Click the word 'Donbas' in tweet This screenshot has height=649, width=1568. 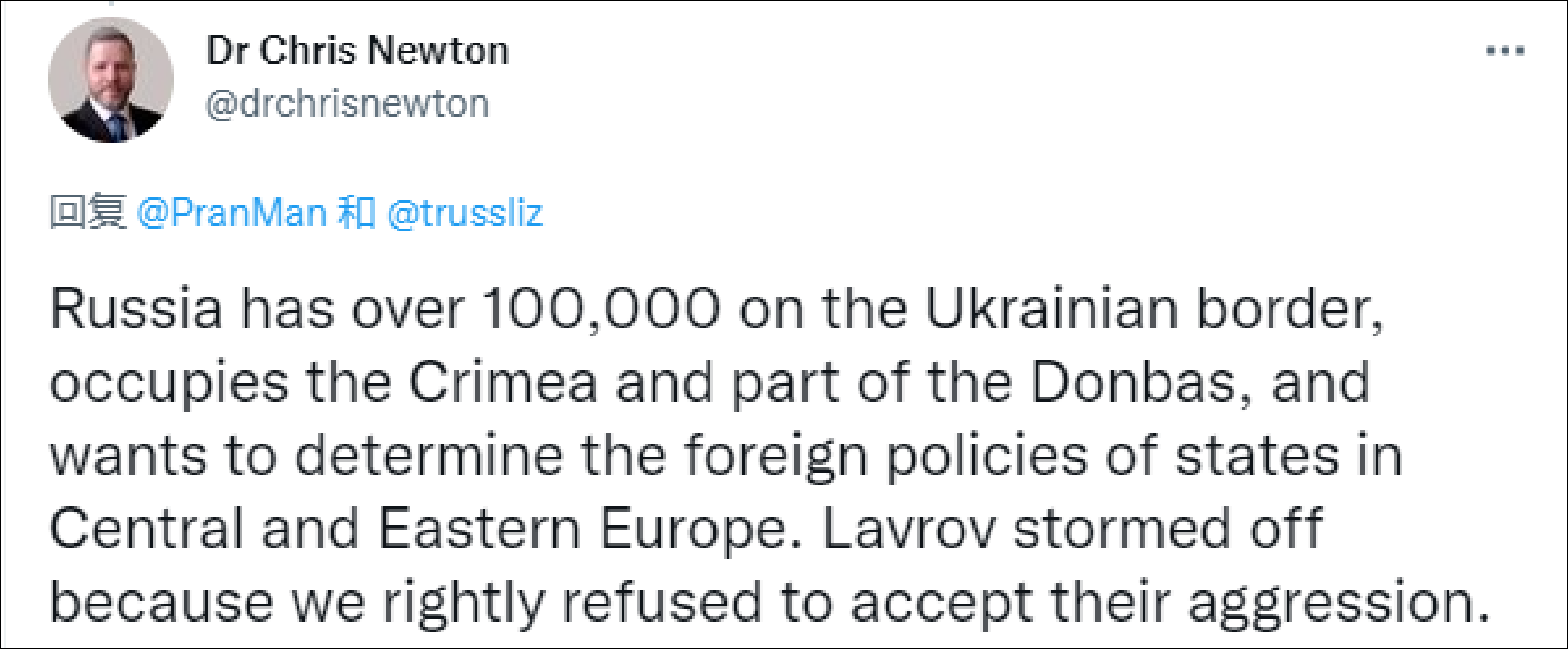[x=1133, y=383]
